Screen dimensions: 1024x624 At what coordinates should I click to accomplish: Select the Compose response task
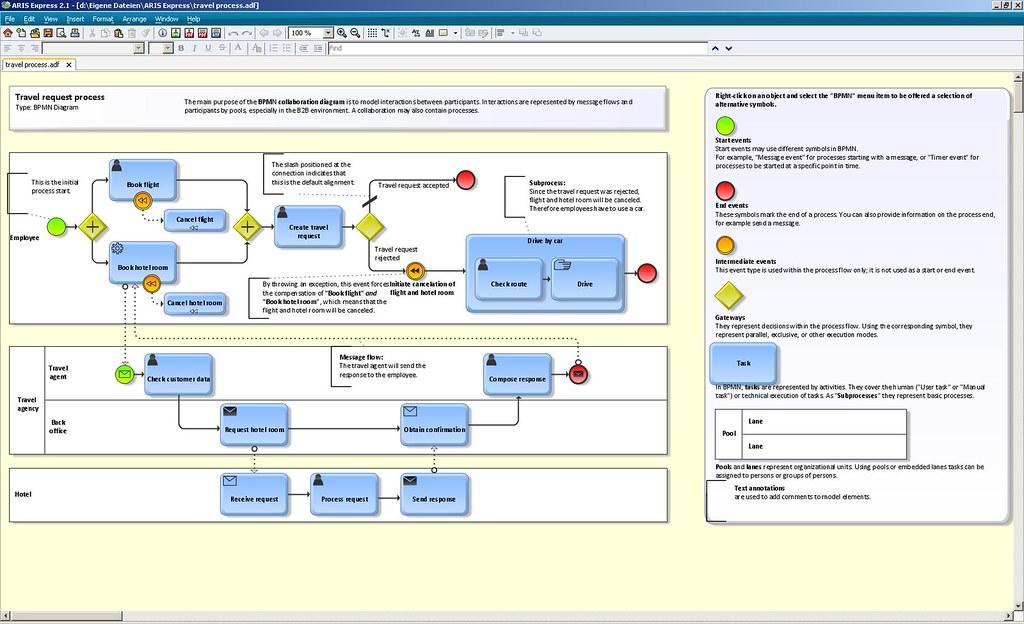click(517, 375)
